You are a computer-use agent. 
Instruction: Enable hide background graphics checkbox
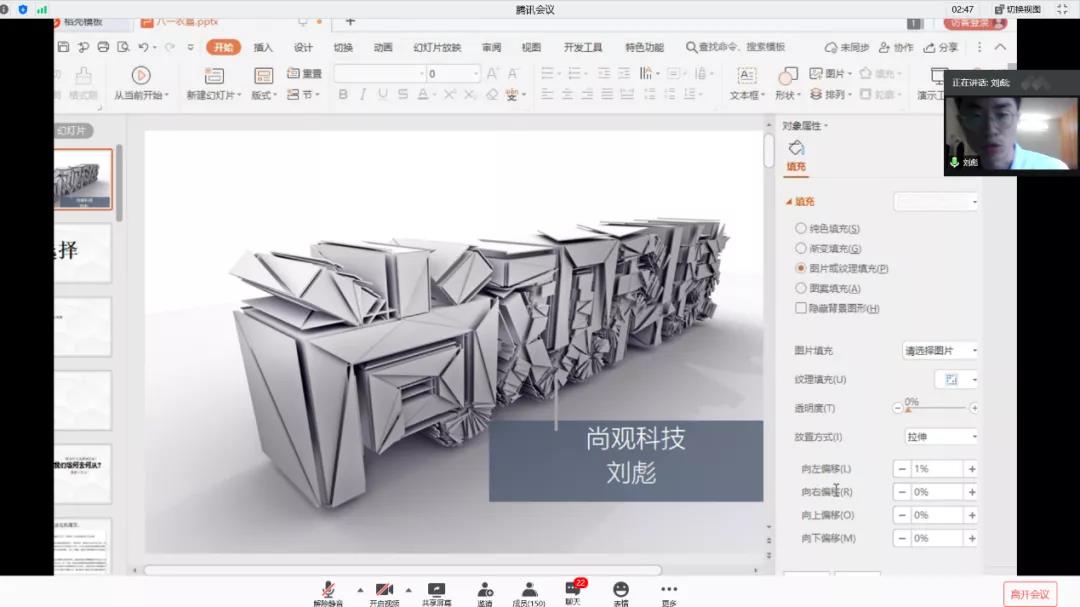click(x=801, y=308)
